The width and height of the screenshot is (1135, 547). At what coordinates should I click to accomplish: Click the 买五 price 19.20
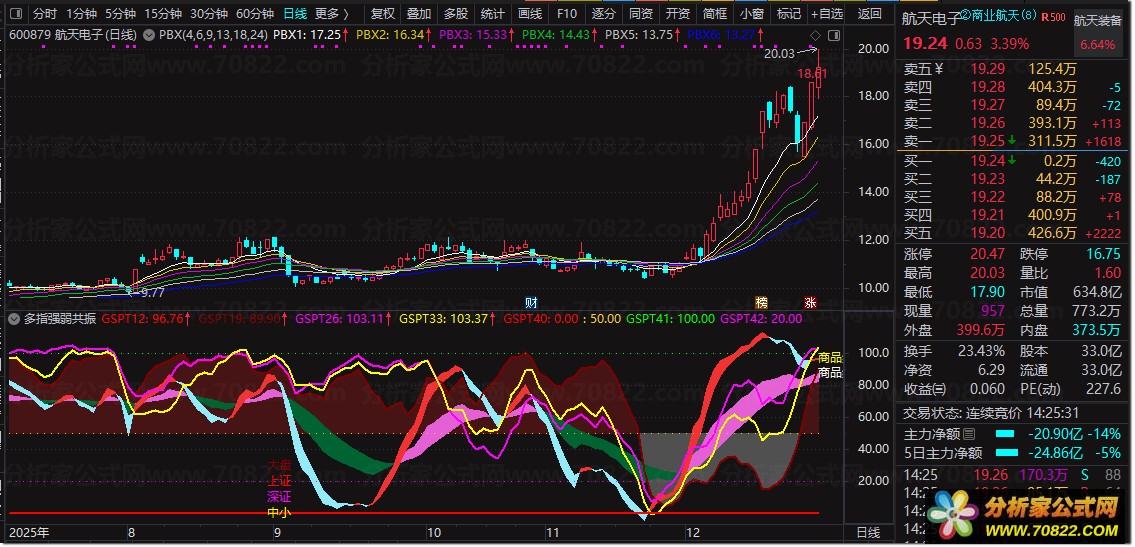(988, 232)
